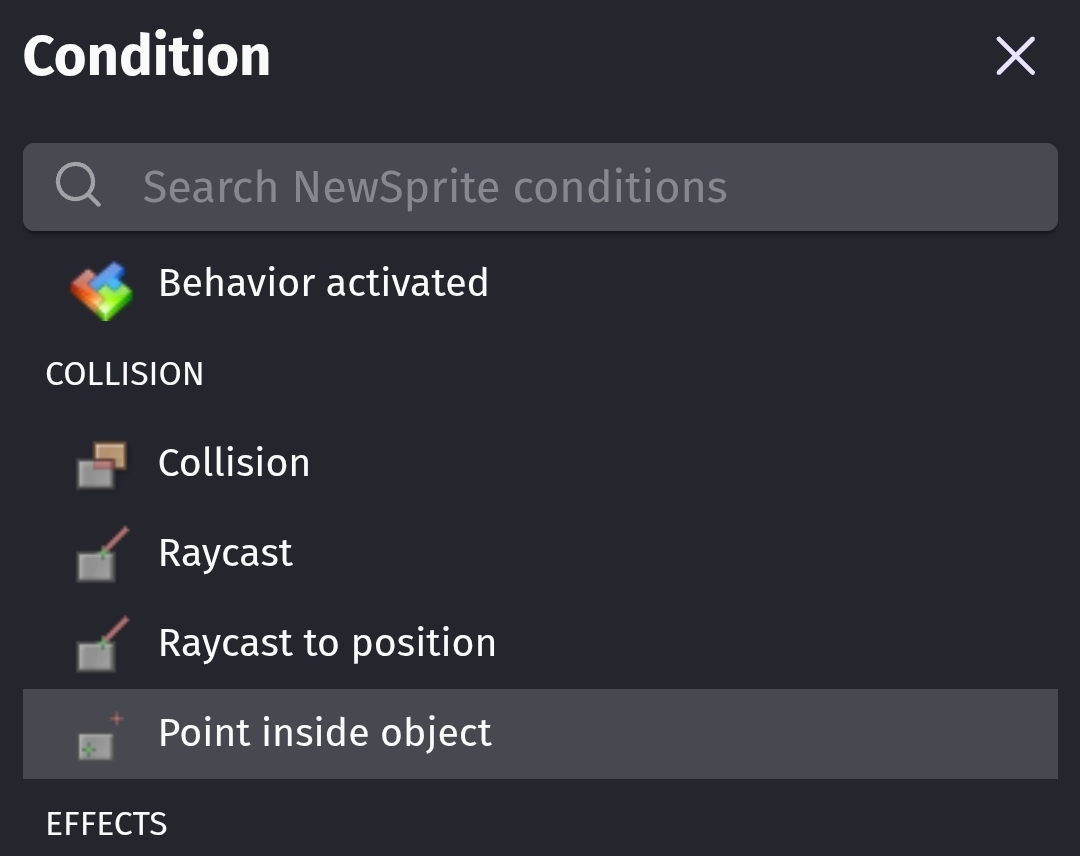This screenshot has height=856, width=1080.
Task: Expand the EFFECTS category header
Action: 107,824
